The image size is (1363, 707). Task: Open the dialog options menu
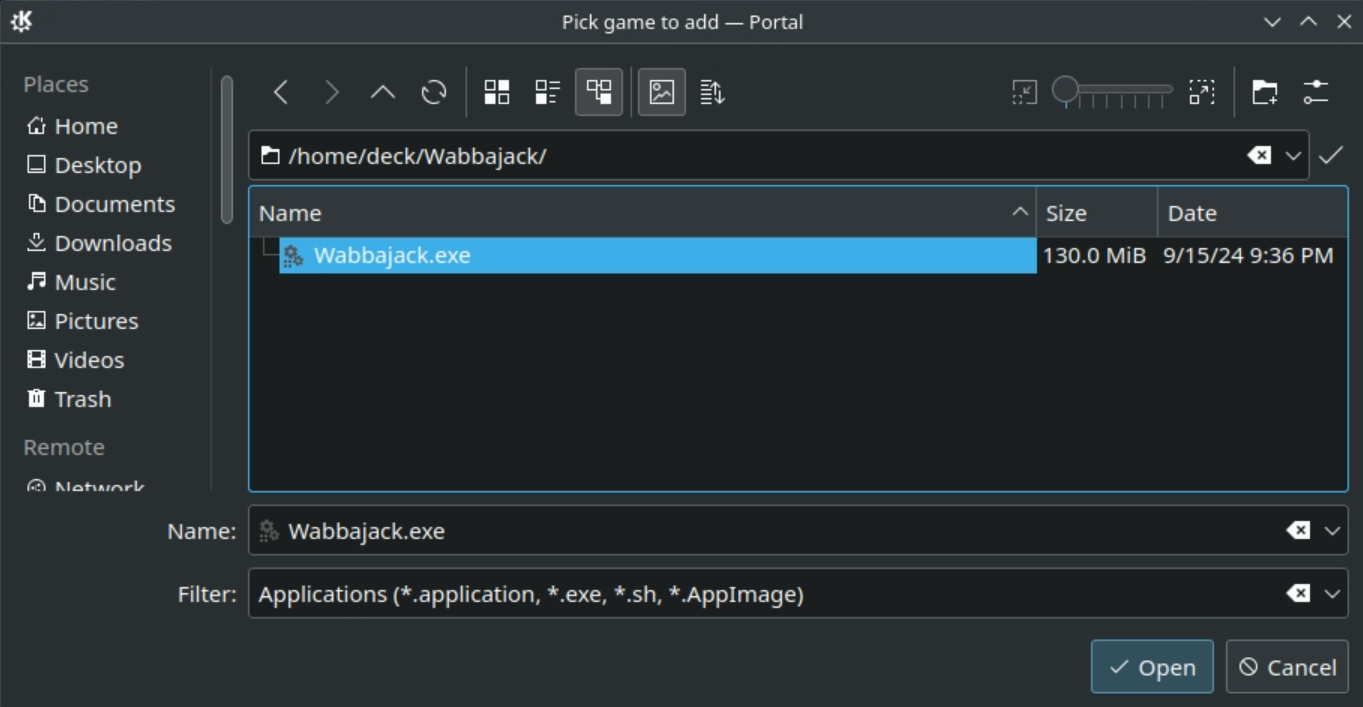[x=1316, y=93]
